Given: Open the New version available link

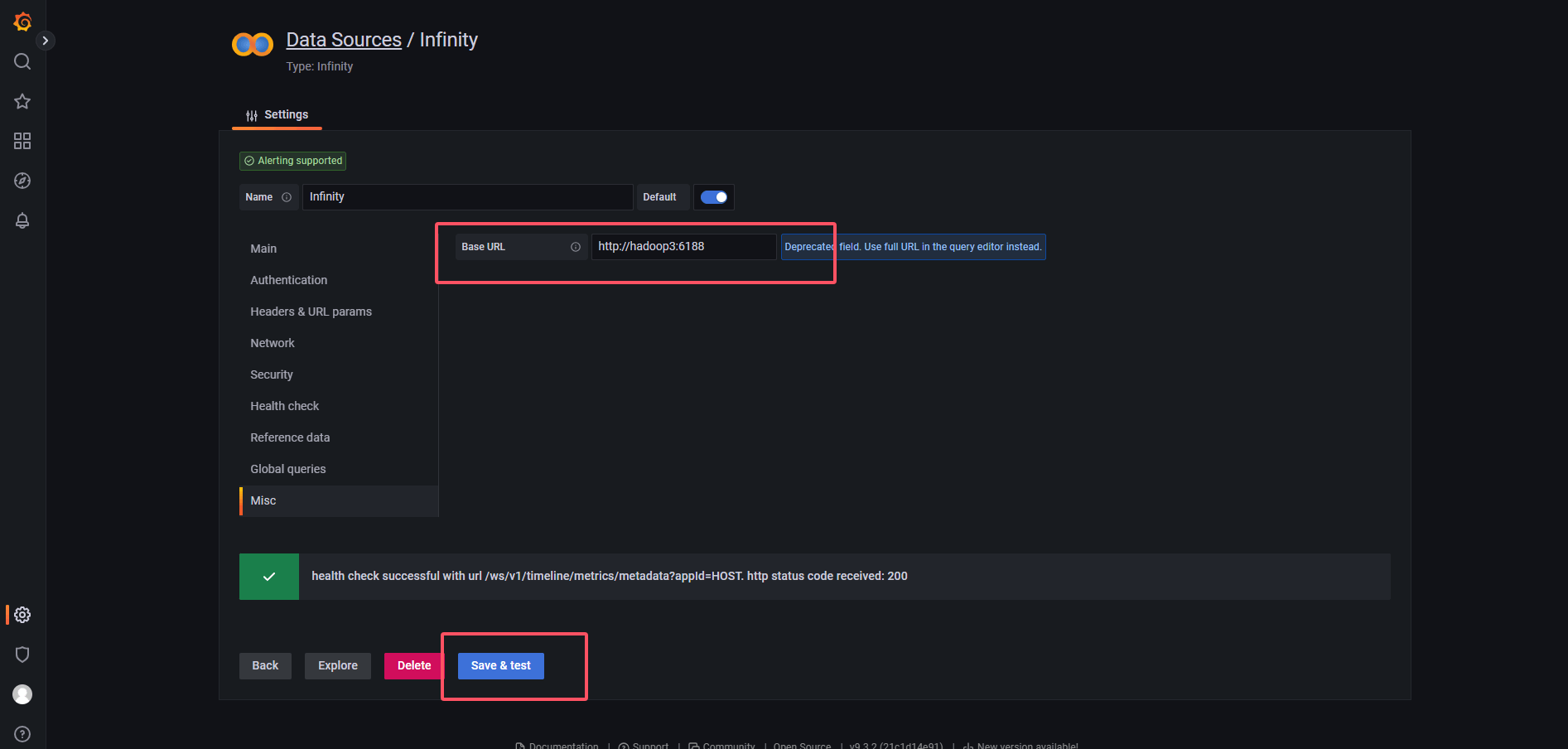Looking at the screenshot, I should tap(1020, 745).
